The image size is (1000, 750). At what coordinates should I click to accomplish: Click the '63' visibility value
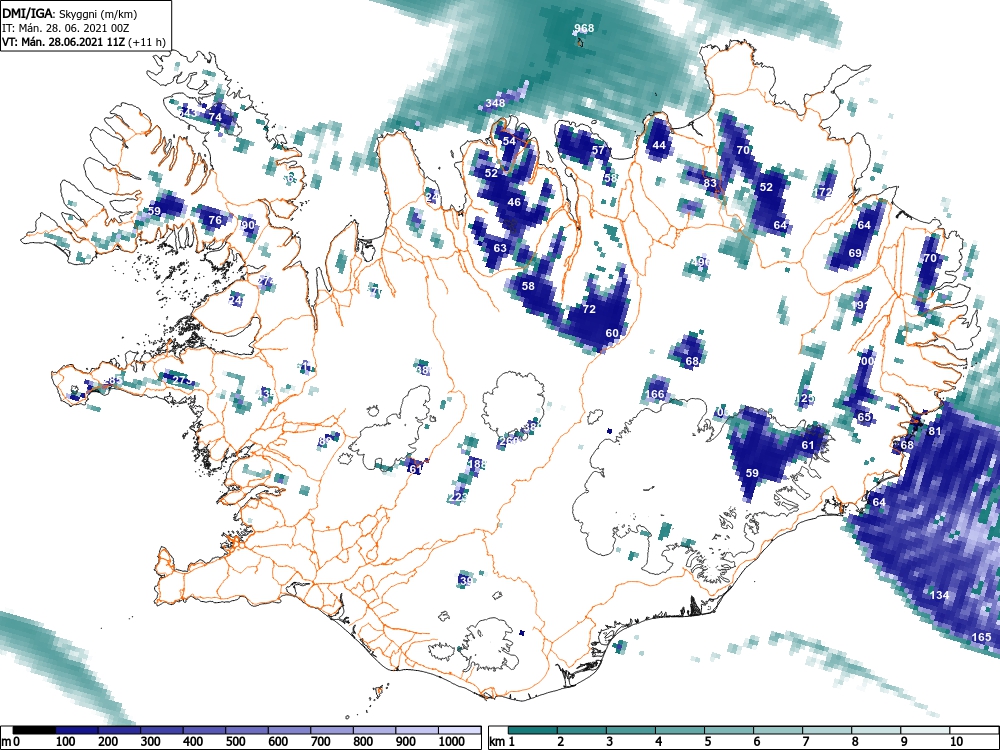point(500,248)
